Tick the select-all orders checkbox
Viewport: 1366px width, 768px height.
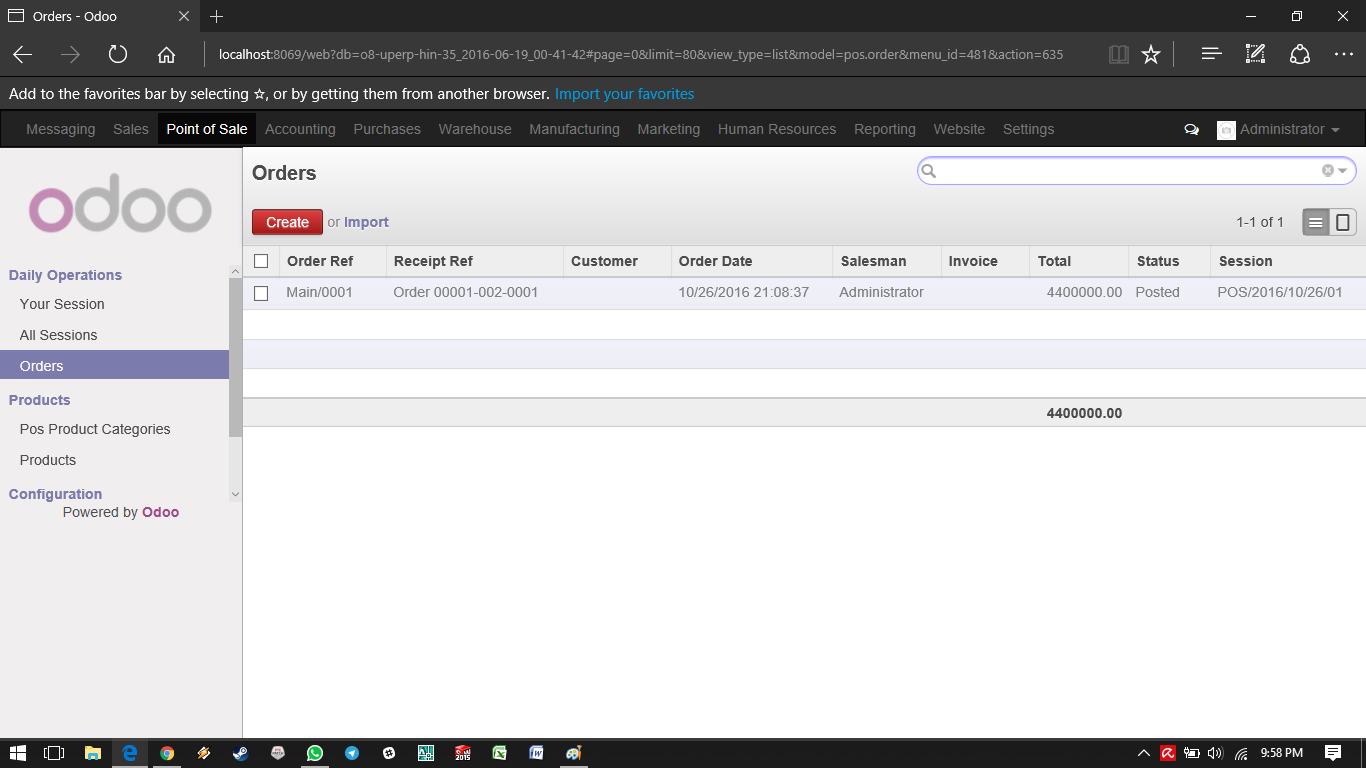261,261
